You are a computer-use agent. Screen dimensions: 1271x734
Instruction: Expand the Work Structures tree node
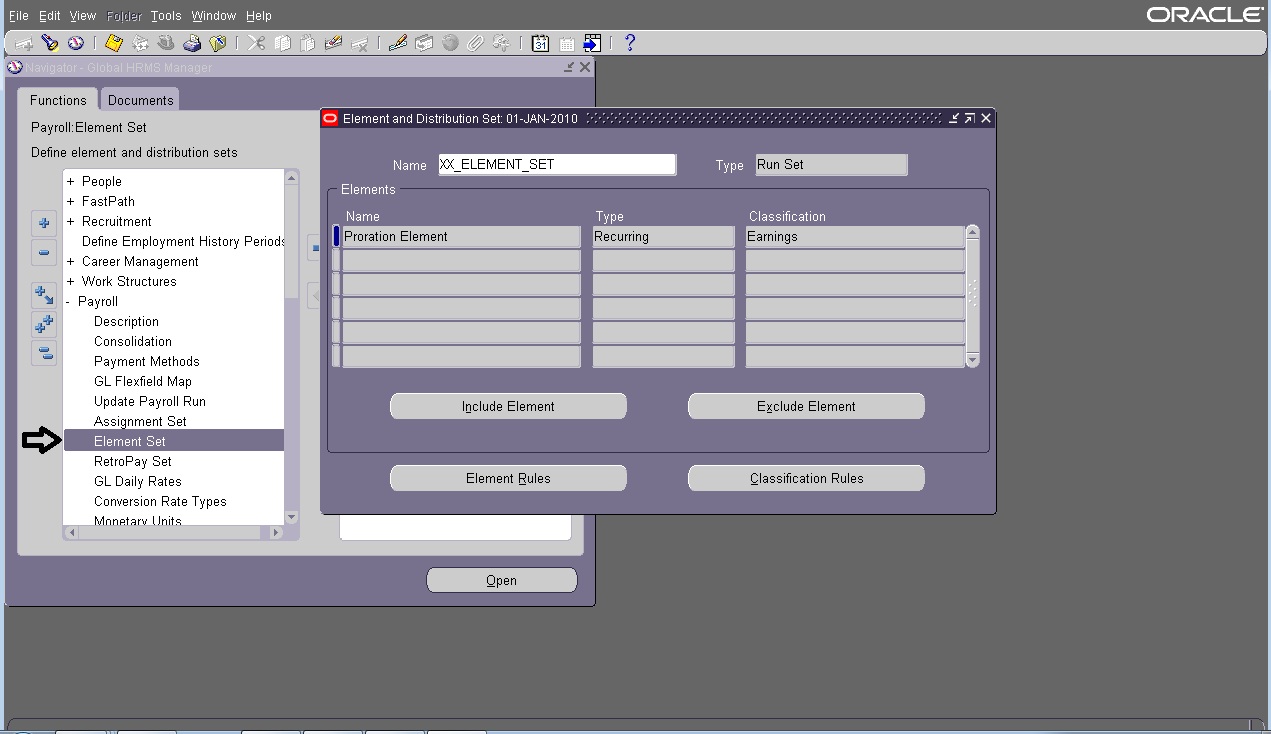click(70, 281)
